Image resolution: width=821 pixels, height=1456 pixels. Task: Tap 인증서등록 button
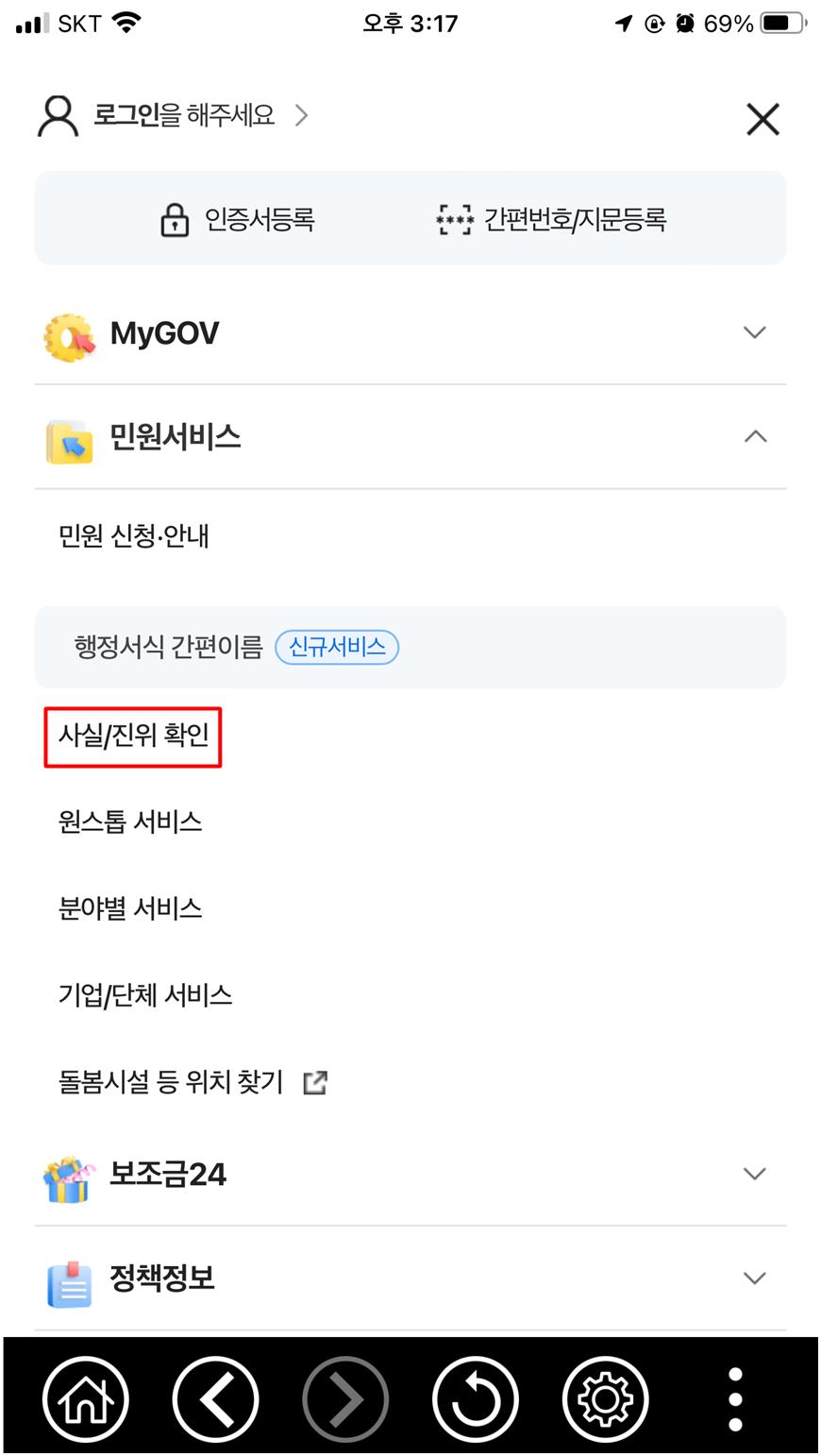click(x=238, y=220)
